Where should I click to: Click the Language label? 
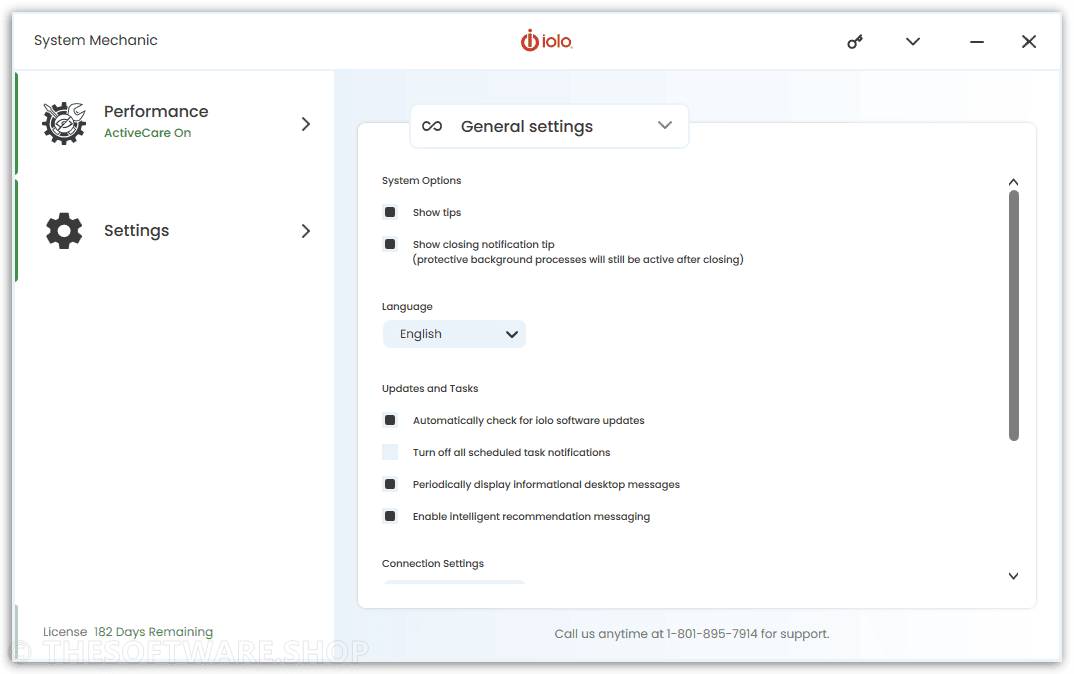[x=407, y=306]
